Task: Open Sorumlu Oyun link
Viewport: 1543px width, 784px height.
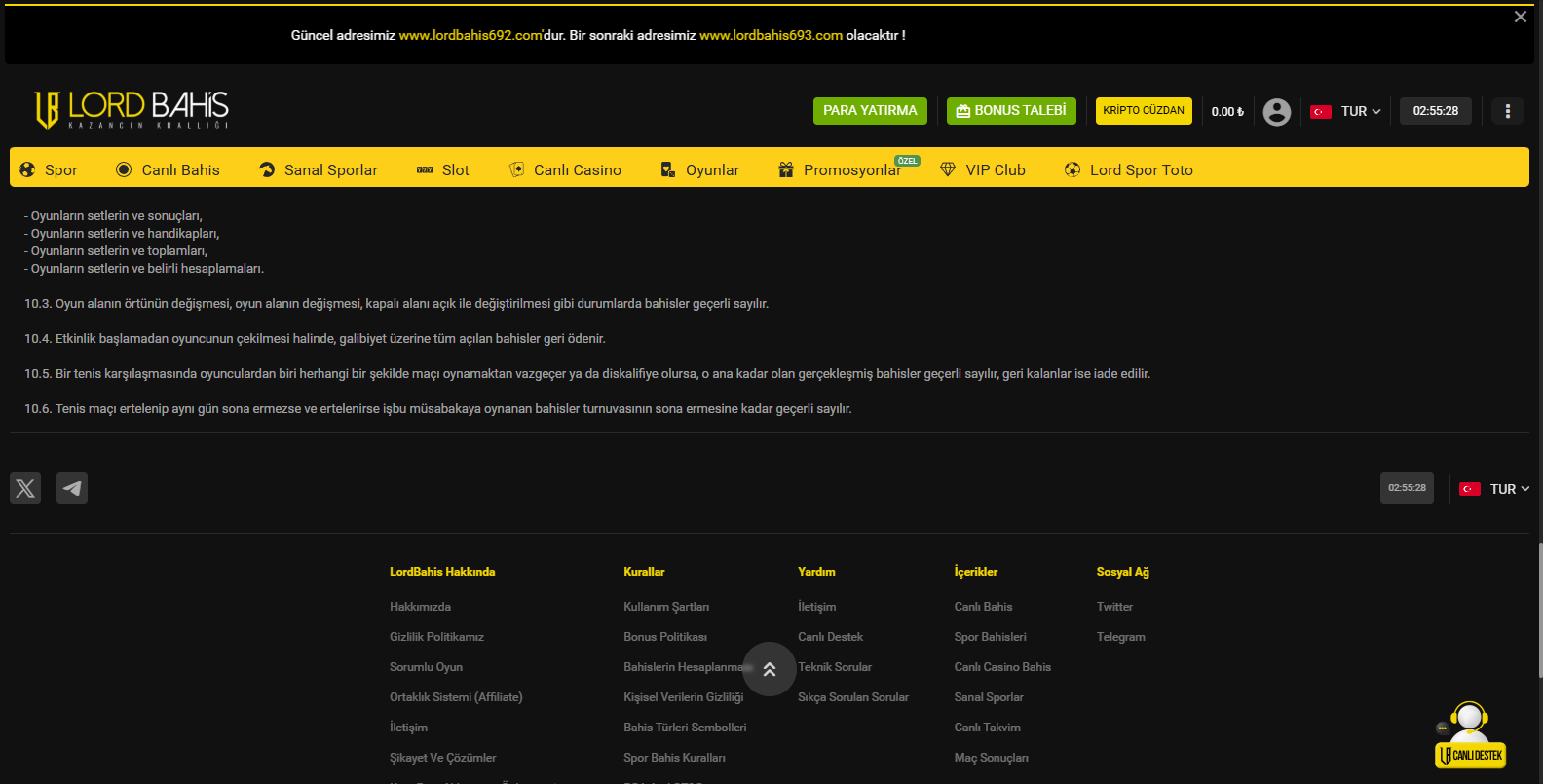Action: [426, 667]
